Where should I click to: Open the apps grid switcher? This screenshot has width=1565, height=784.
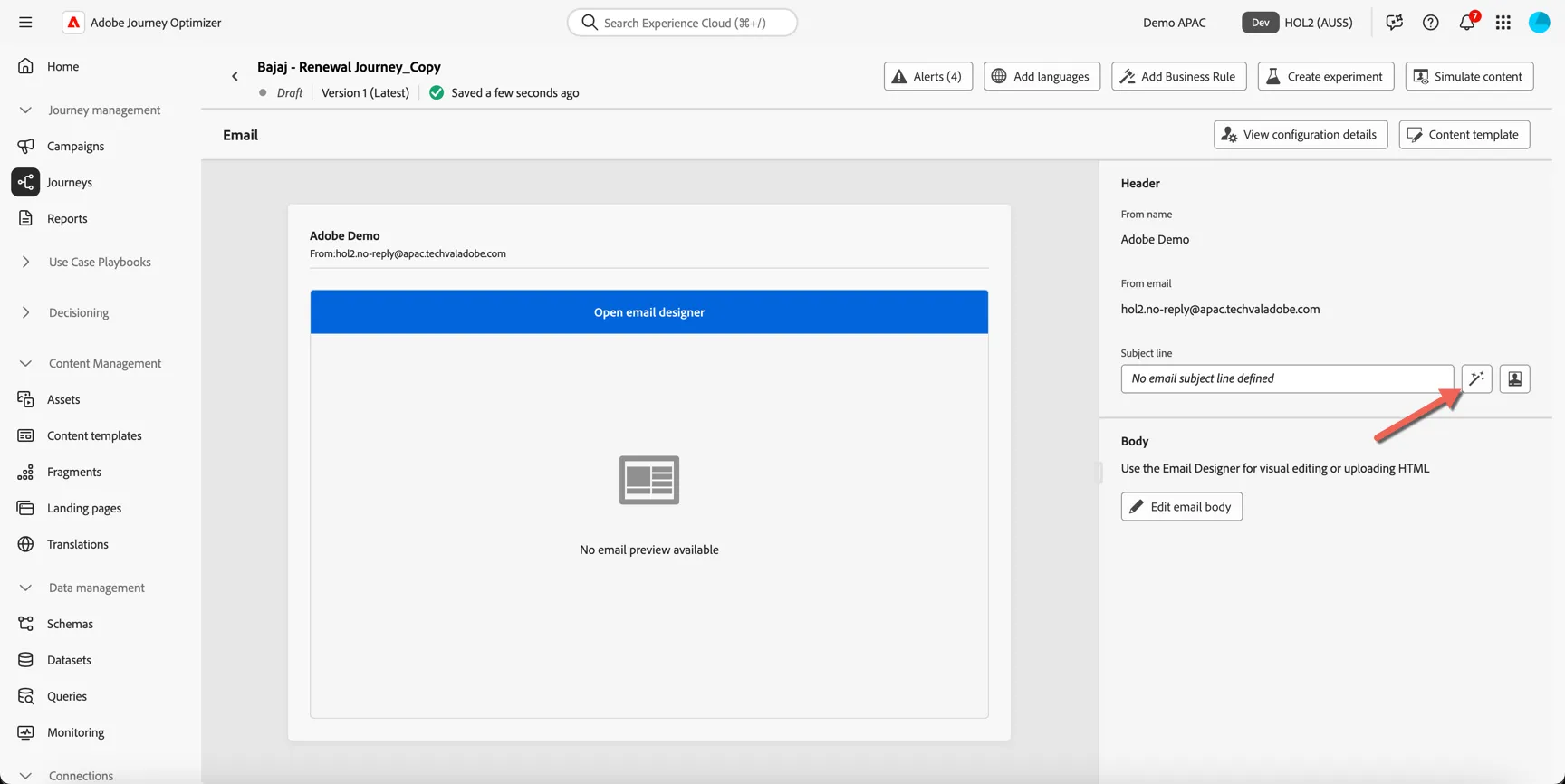point(1503,23)
